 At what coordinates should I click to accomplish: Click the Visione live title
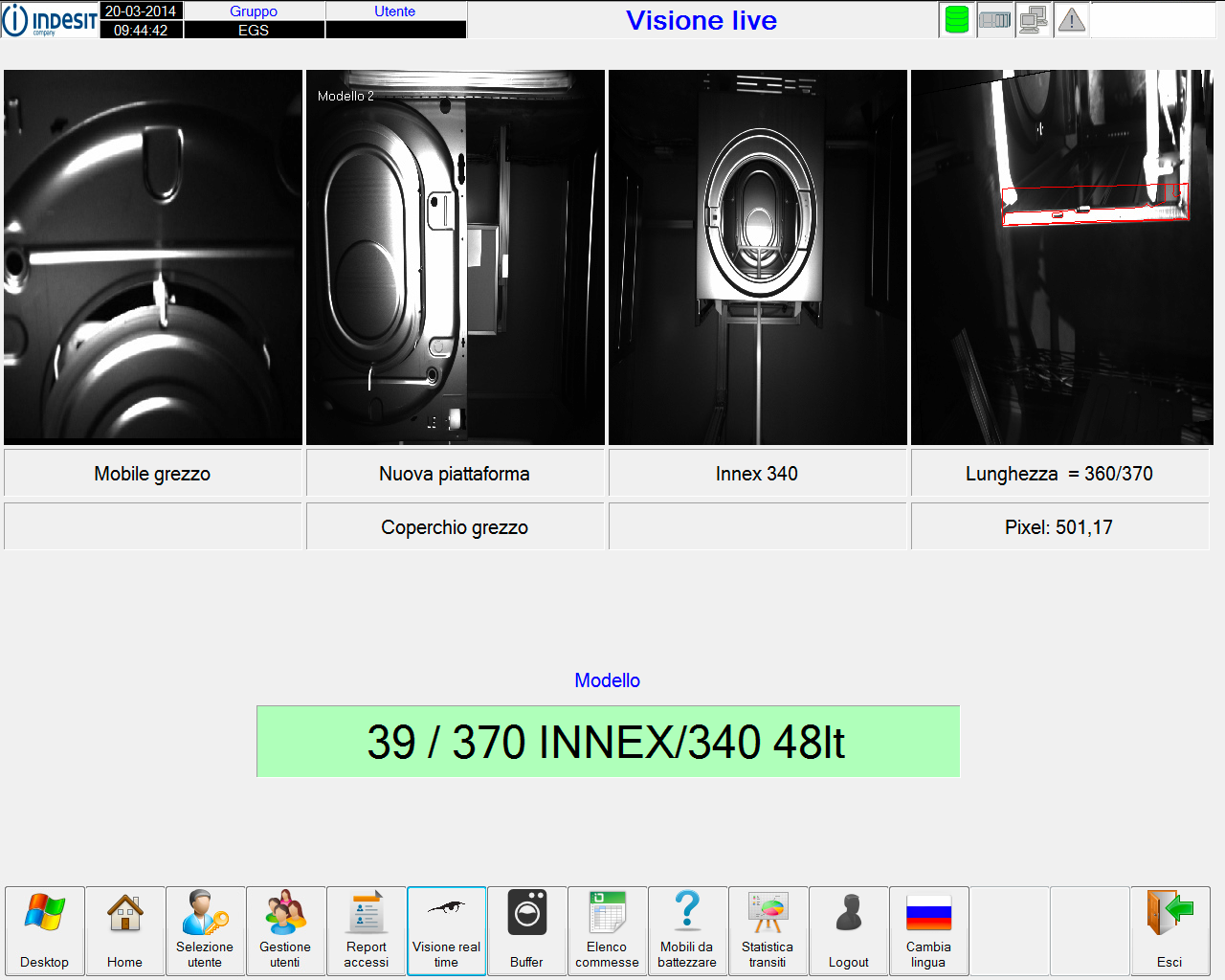702,20
